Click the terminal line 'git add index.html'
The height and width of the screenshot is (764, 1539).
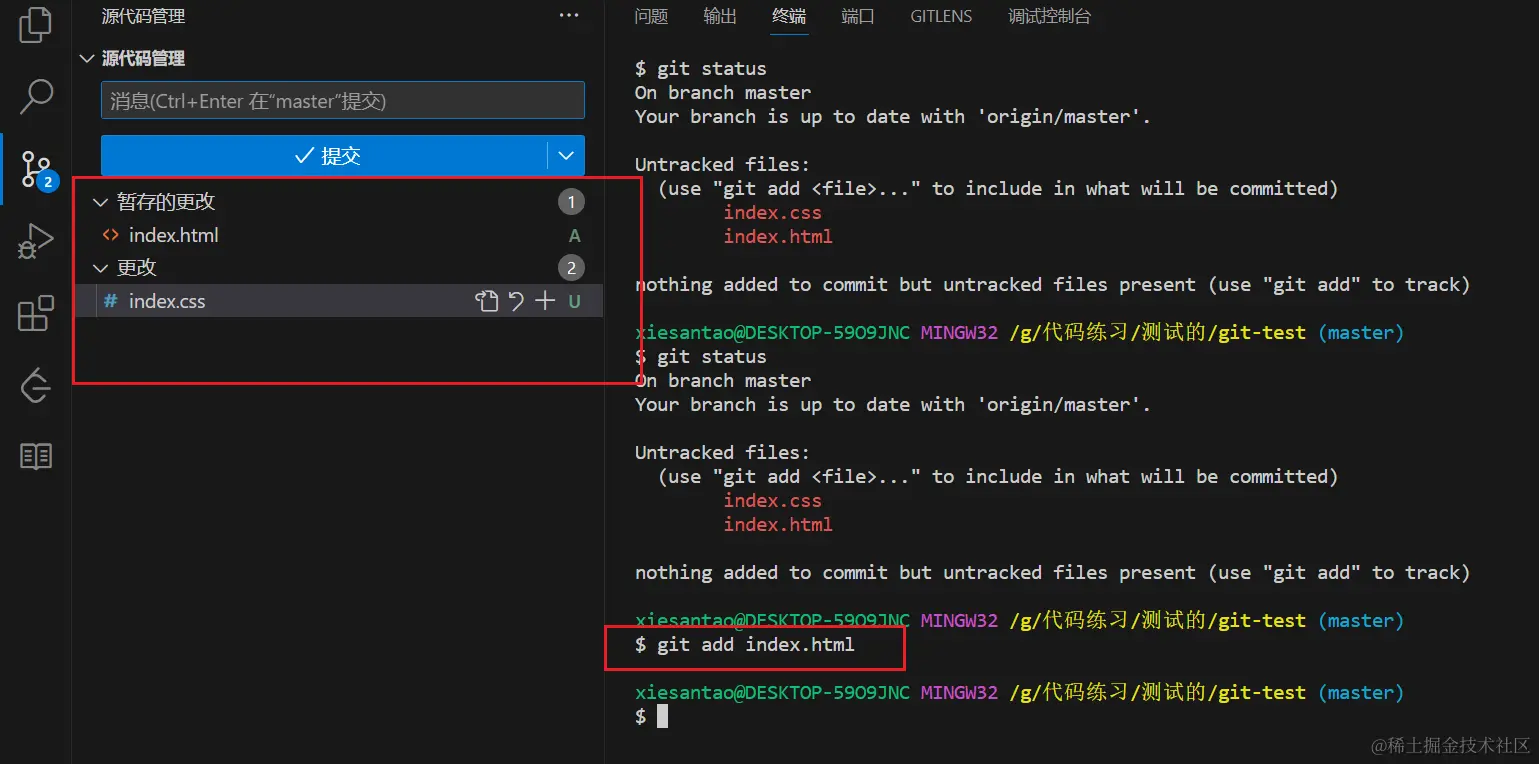point(745,645)
